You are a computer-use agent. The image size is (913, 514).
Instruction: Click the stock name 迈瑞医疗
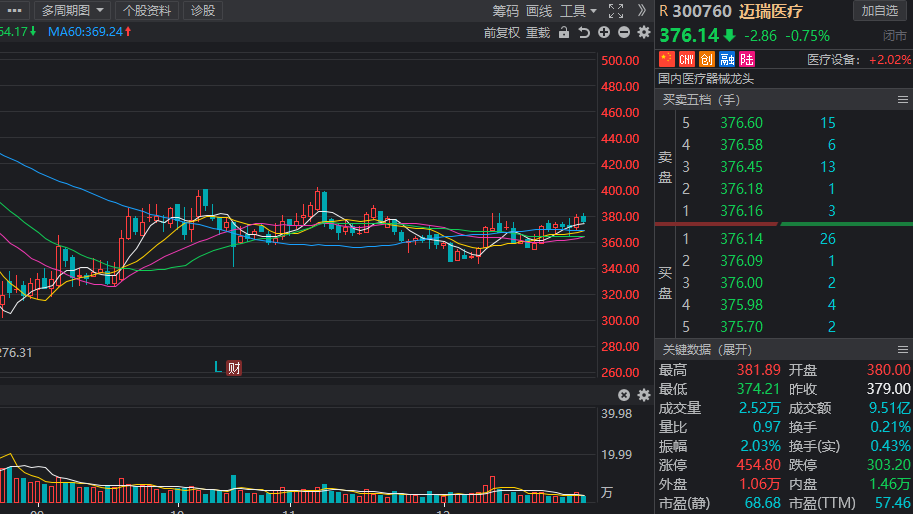click(x=771, y=11)
